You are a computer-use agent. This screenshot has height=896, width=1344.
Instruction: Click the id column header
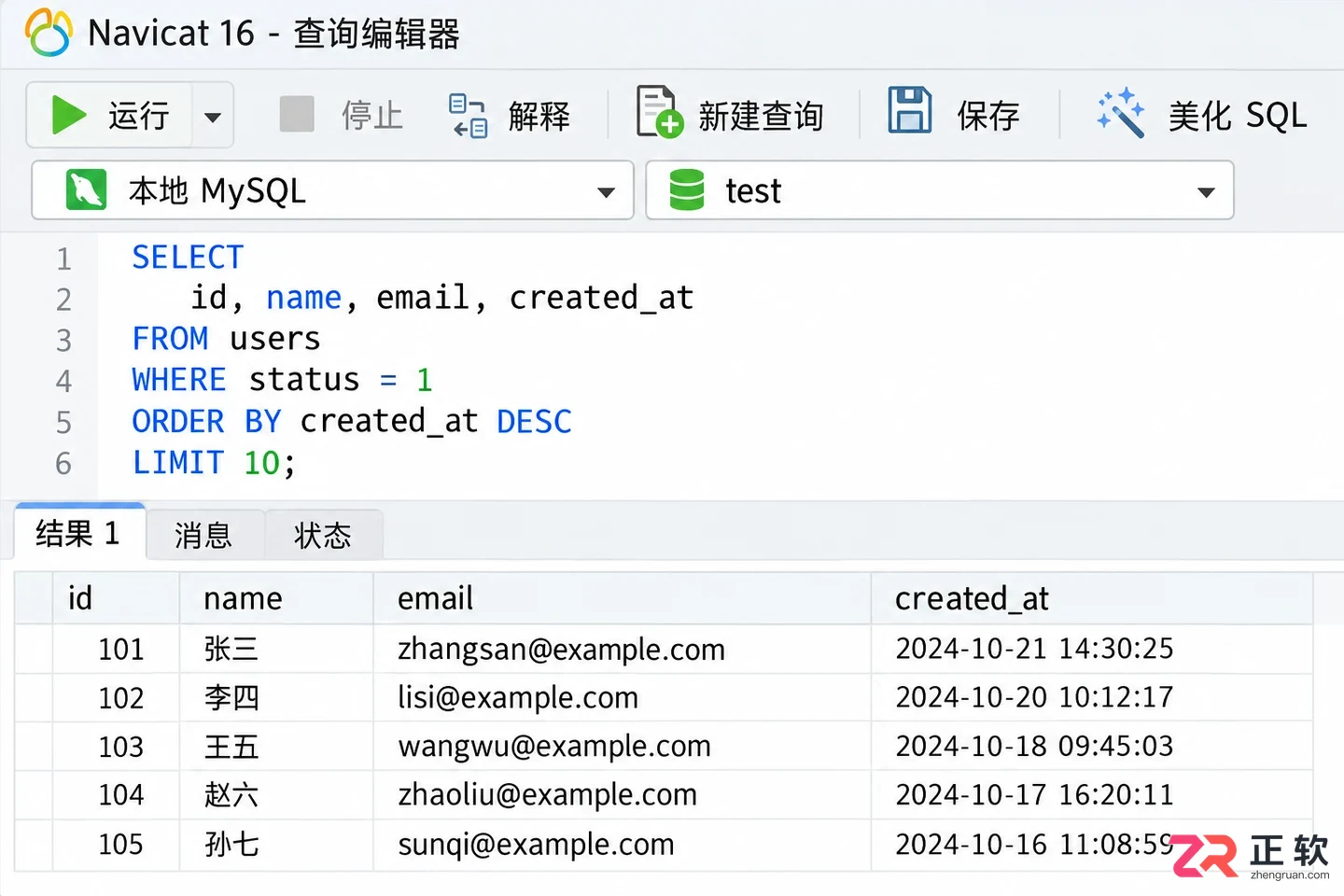[116, 598]
